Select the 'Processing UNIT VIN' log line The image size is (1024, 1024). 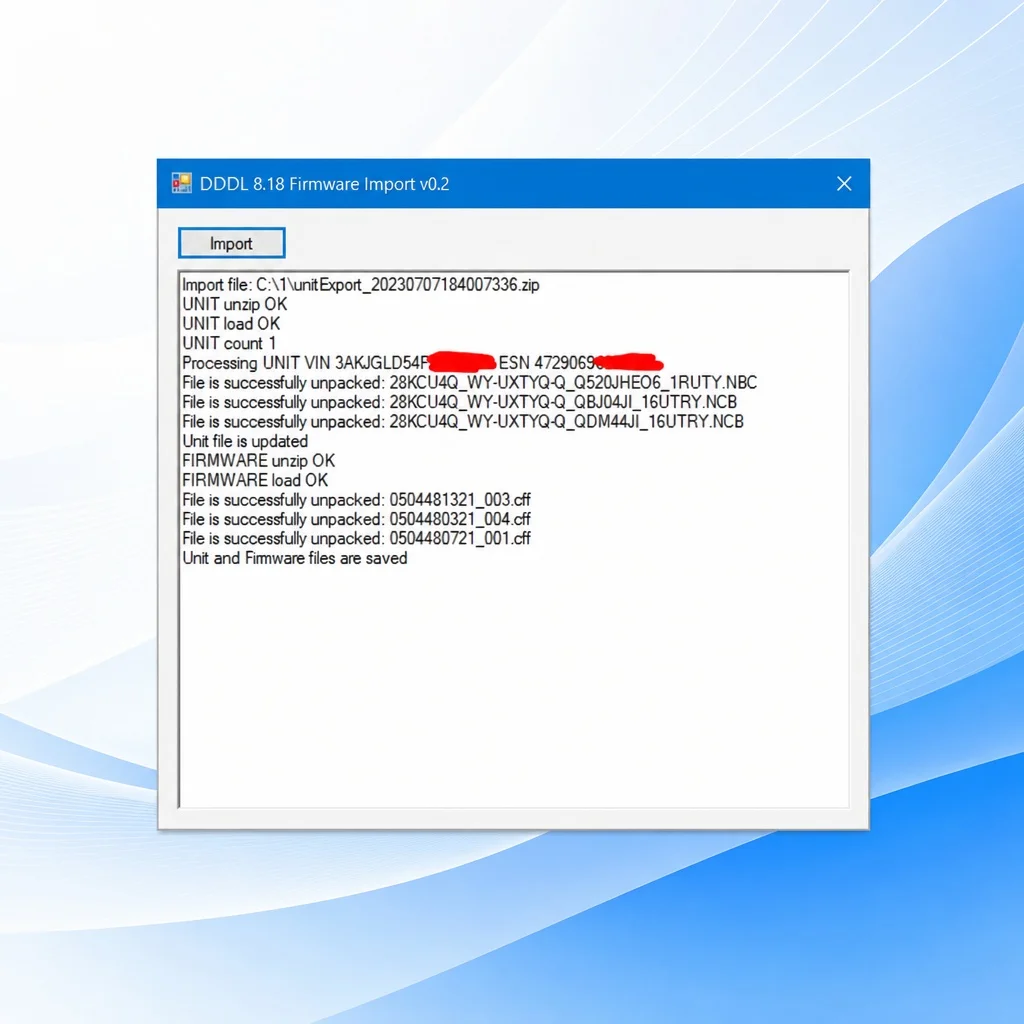click(x=423, y=362)
